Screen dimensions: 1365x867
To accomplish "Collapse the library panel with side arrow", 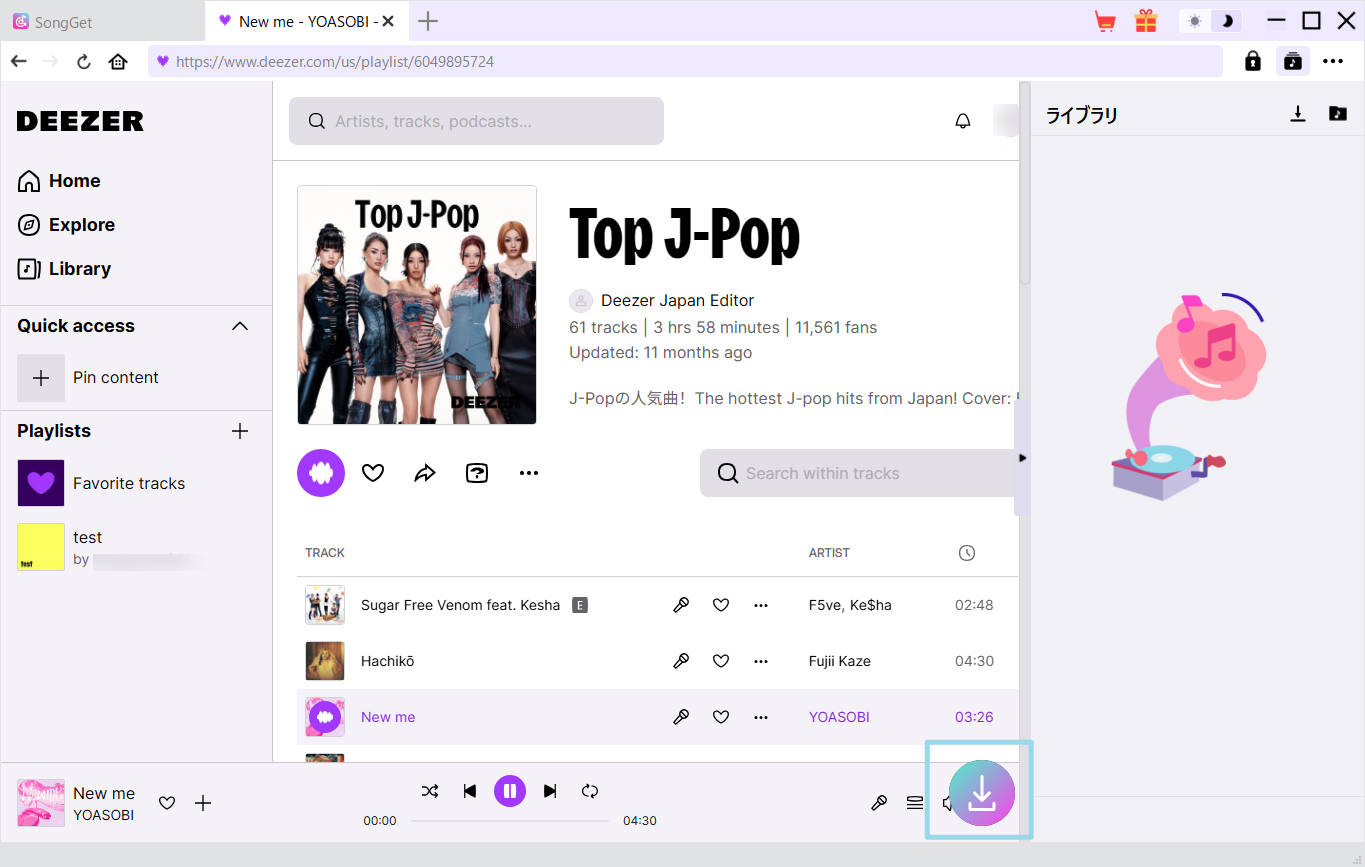I will tap(1022, 458).
